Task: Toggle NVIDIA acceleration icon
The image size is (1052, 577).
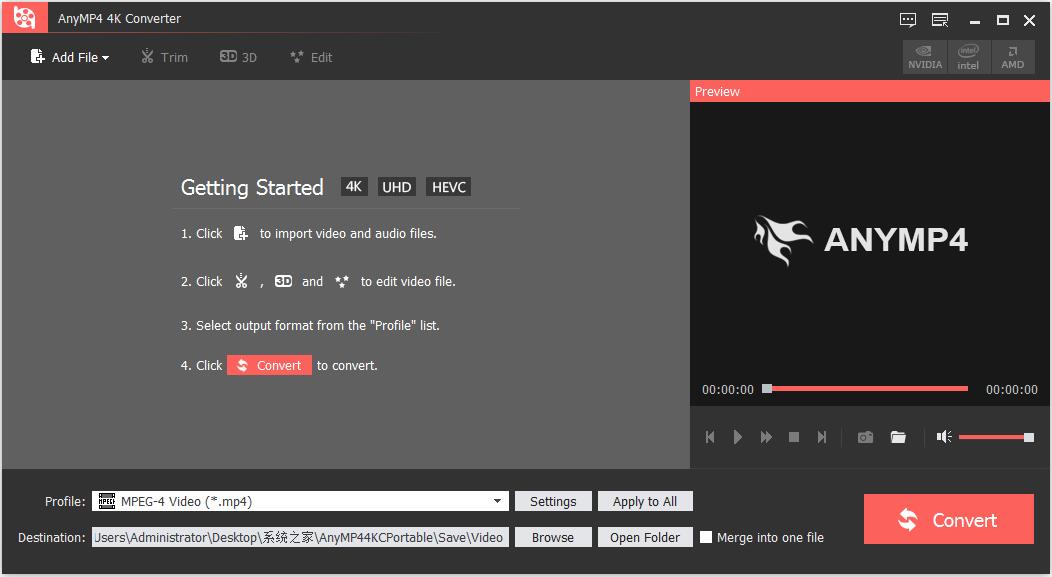Action: click(925, 57)
